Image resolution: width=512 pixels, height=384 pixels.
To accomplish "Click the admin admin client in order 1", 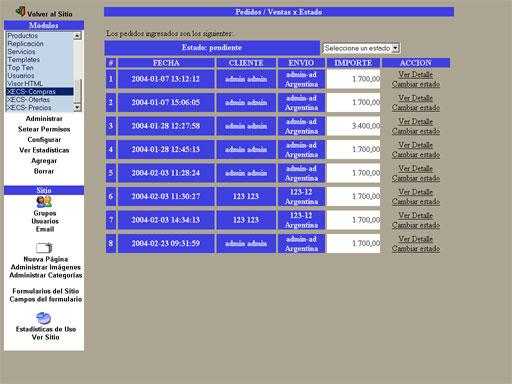I will (246, 79).
